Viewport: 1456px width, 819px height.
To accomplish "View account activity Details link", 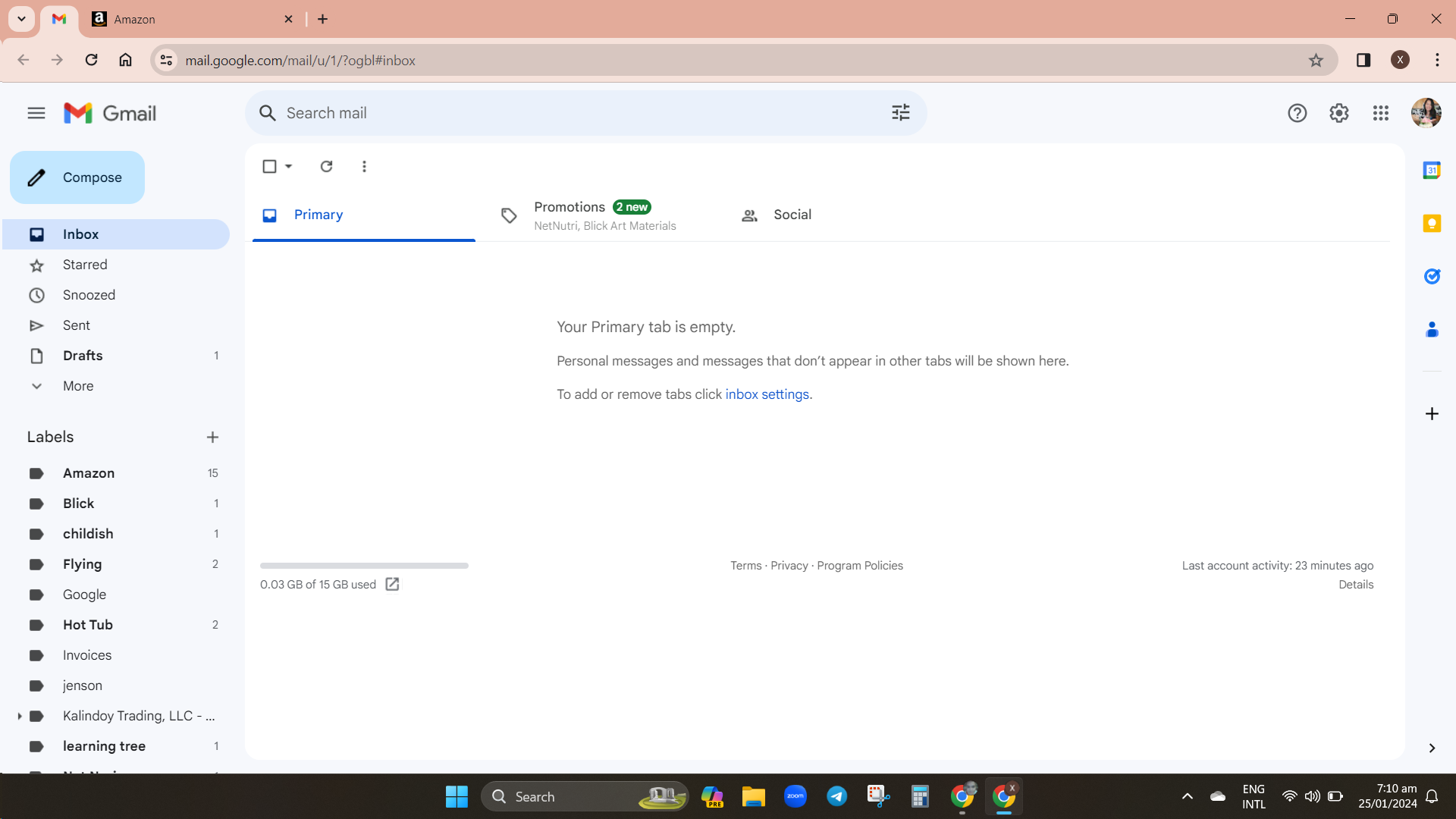I will click(1356, 585).
